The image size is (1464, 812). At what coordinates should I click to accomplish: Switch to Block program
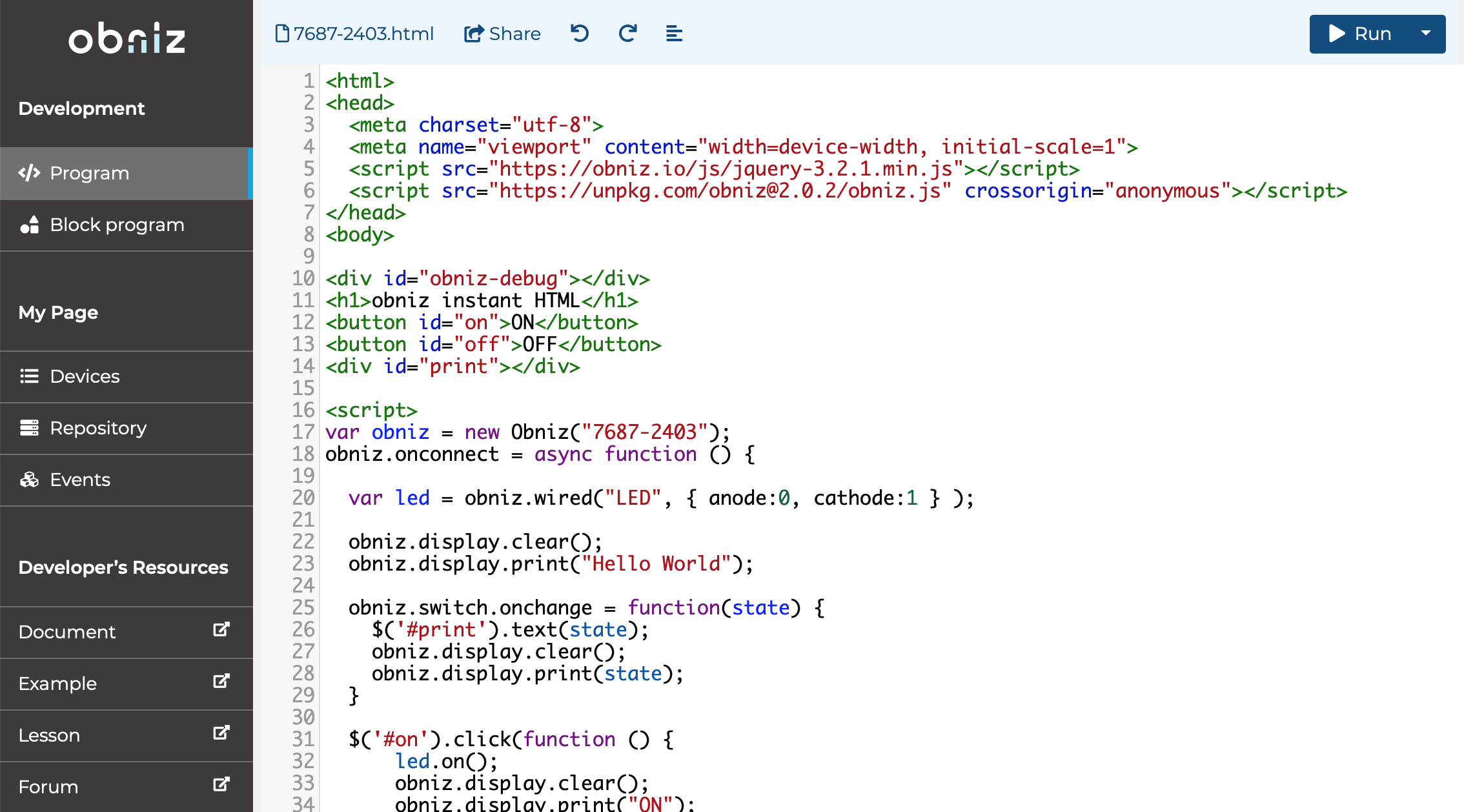tap(116, 225)
